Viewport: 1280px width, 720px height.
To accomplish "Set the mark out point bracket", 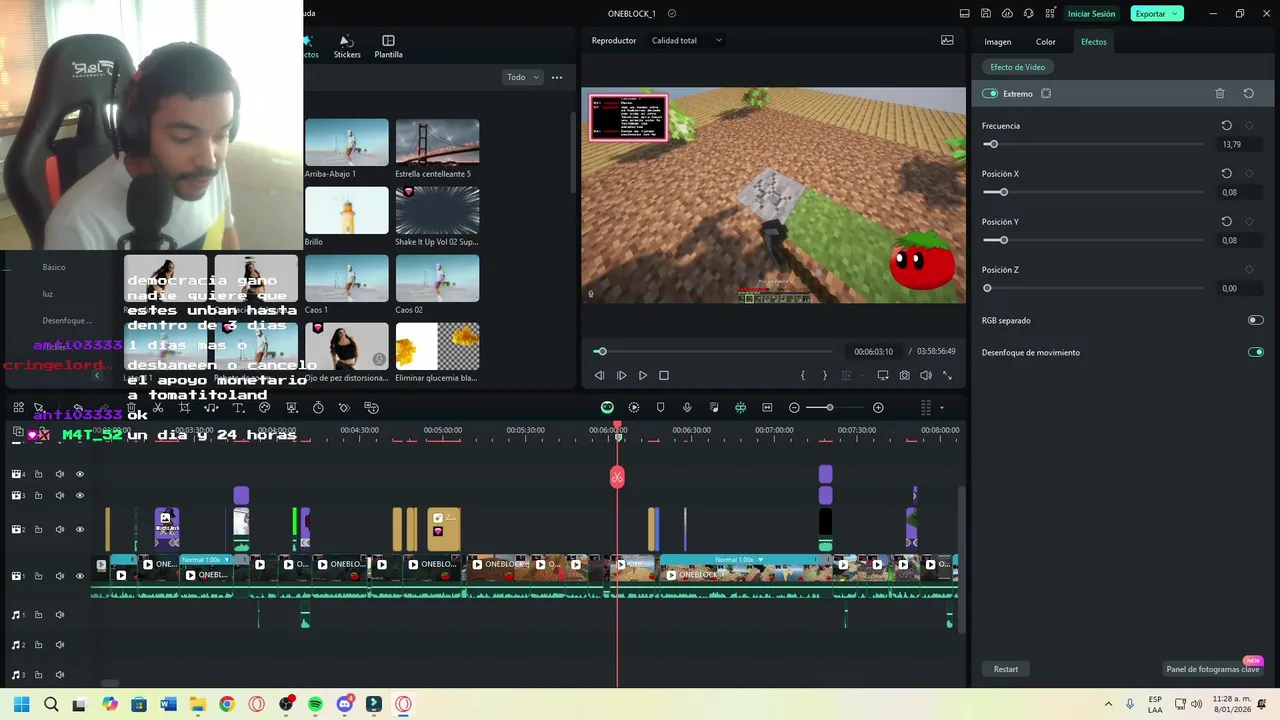I will (824, 376).
